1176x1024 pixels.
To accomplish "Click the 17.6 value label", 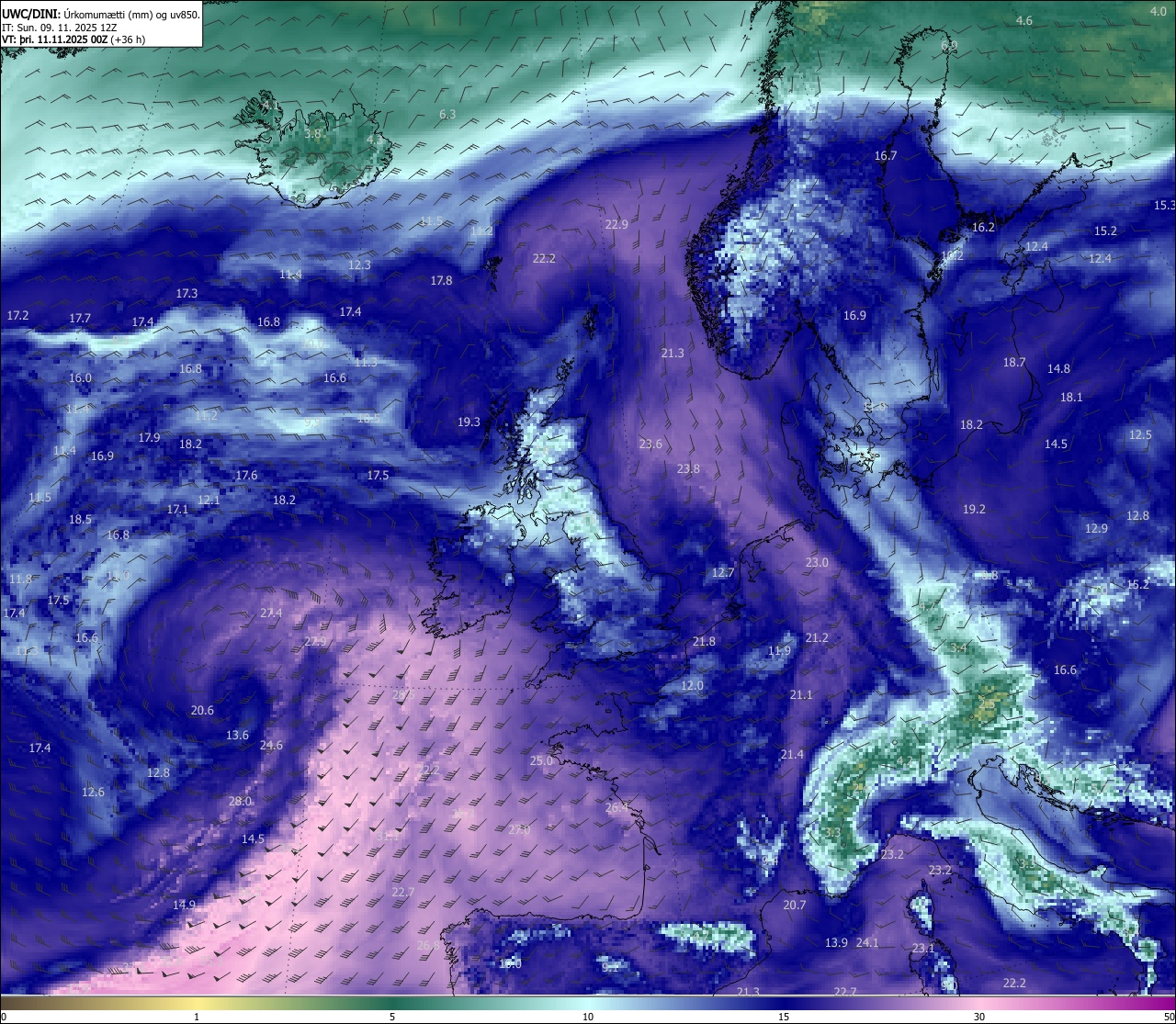I will 246,476.
